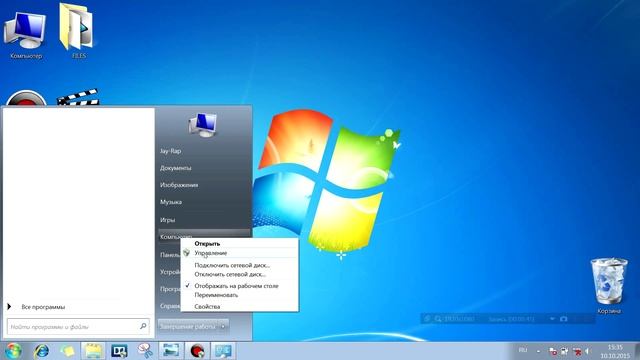Open the yellow Sticky Notes taskbar icon

[67, 351]
